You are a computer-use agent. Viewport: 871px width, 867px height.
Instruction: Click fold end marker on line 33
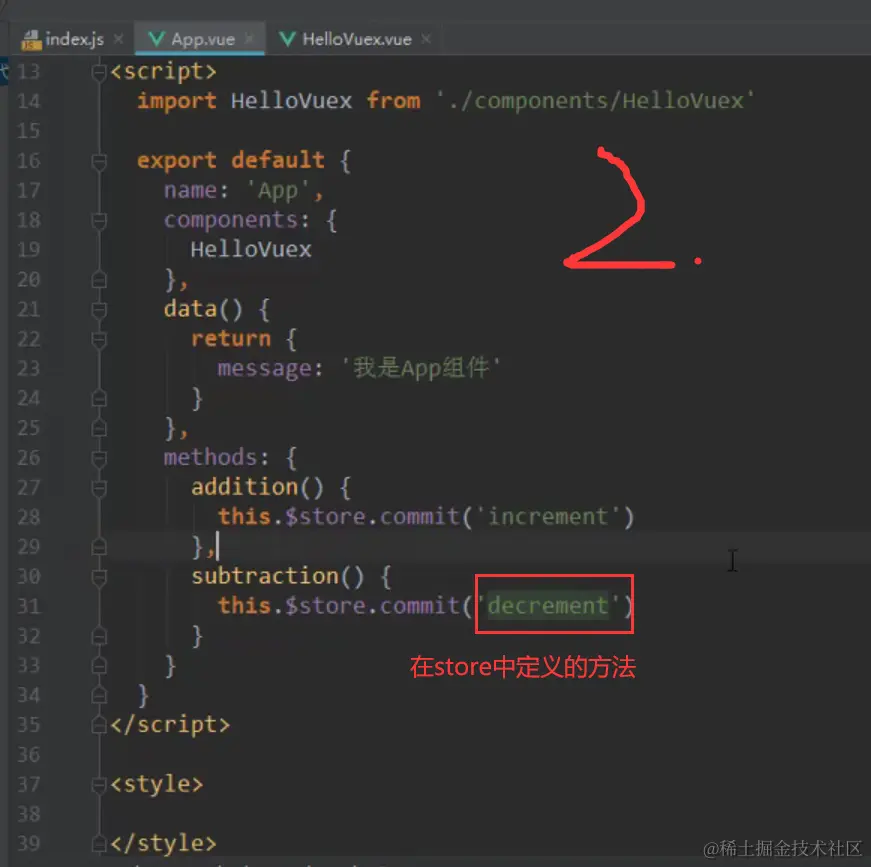tap(99, 666)
